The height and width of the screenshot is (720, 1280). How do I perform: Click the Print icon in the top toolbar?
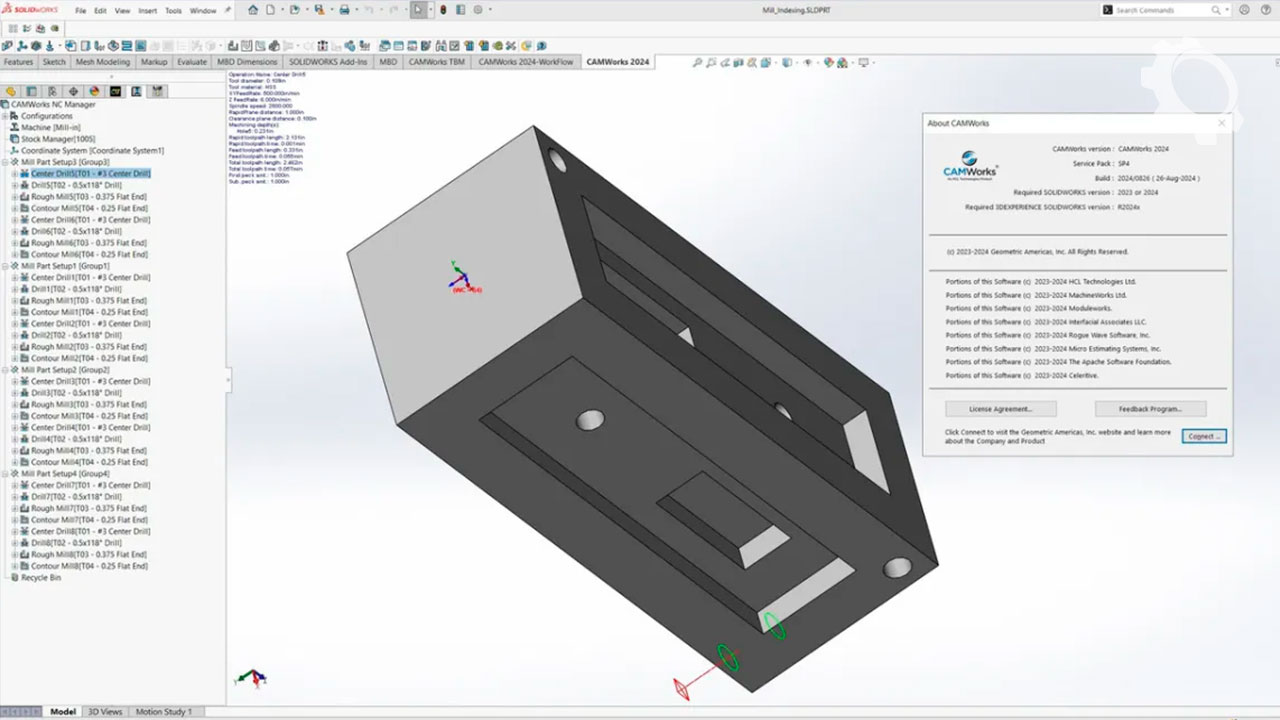pyautogui.click(x=344, y=10)
